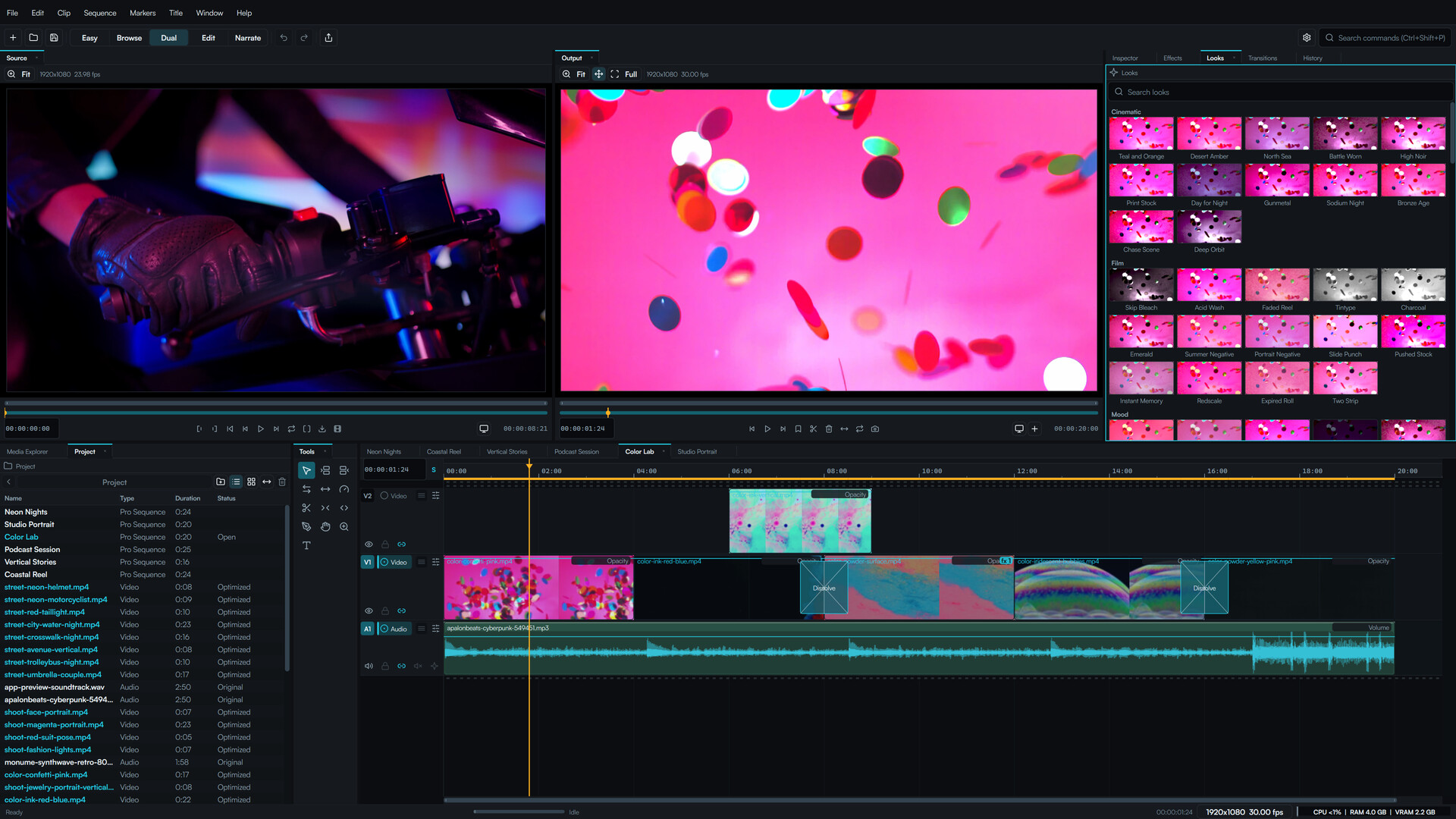The image size is (1456, 819).
Task: Pick the Scissors cut tool
Action: pos(306,508)
